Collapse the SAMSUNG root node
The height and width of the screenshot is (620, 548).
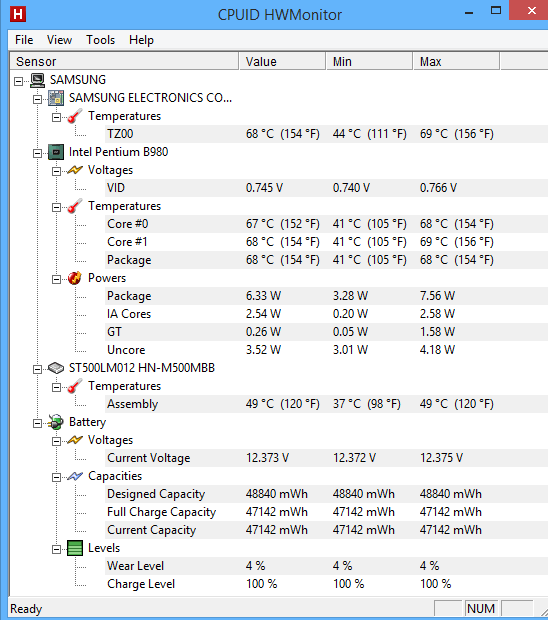[x=18, y=81]
